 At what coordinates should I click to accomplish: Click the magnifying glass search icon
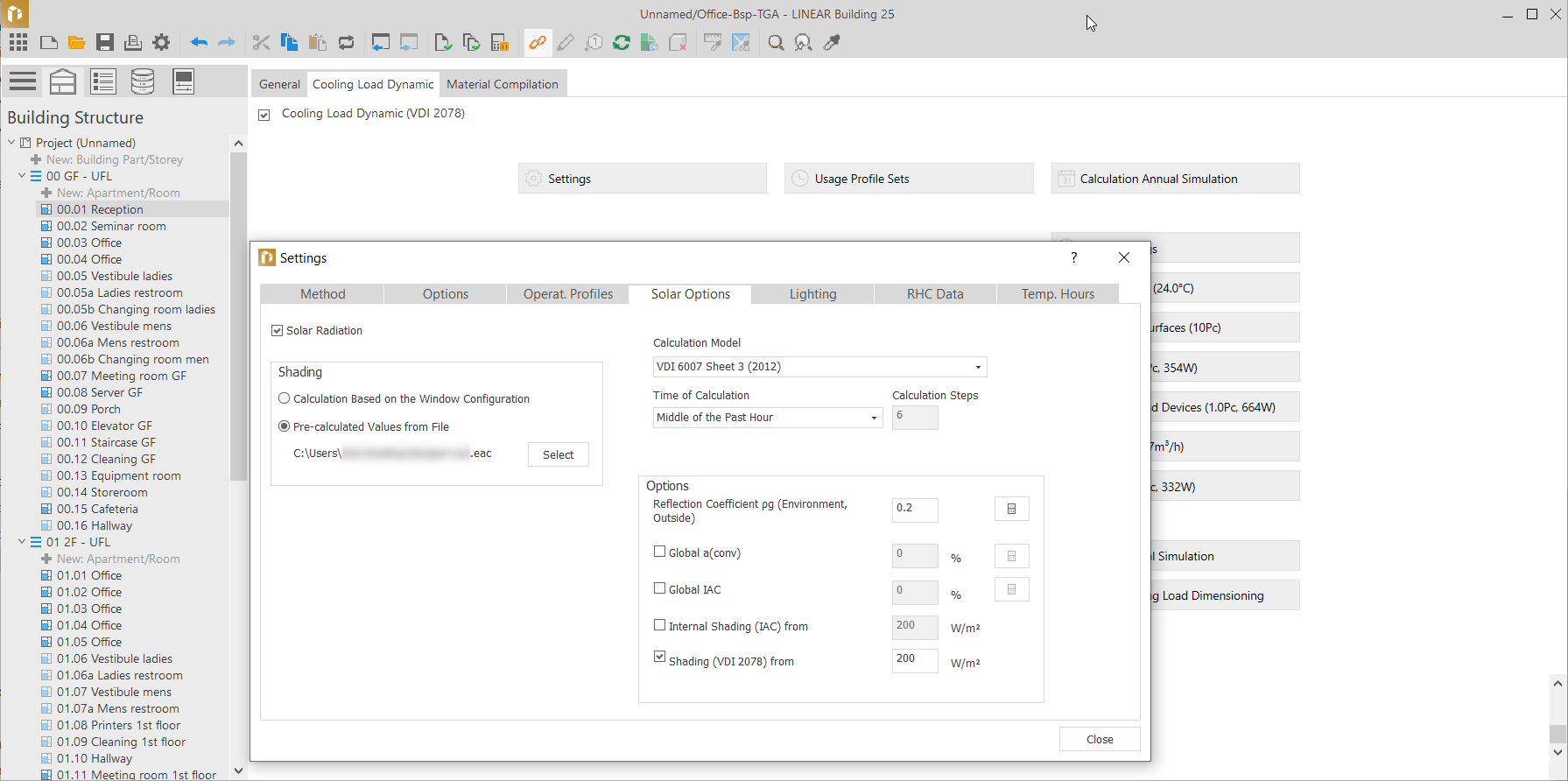coord(776,42)
